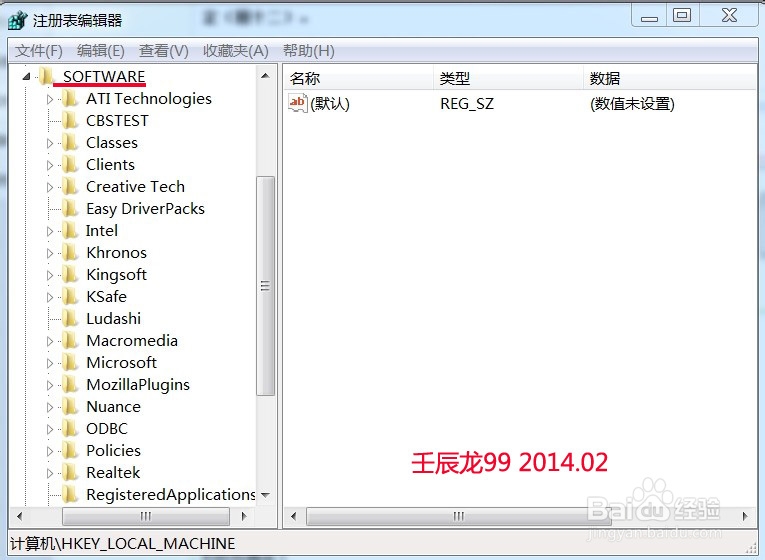Sort by the 数据 column header
The height and width of the screenshot is (560, 765).
670,78
